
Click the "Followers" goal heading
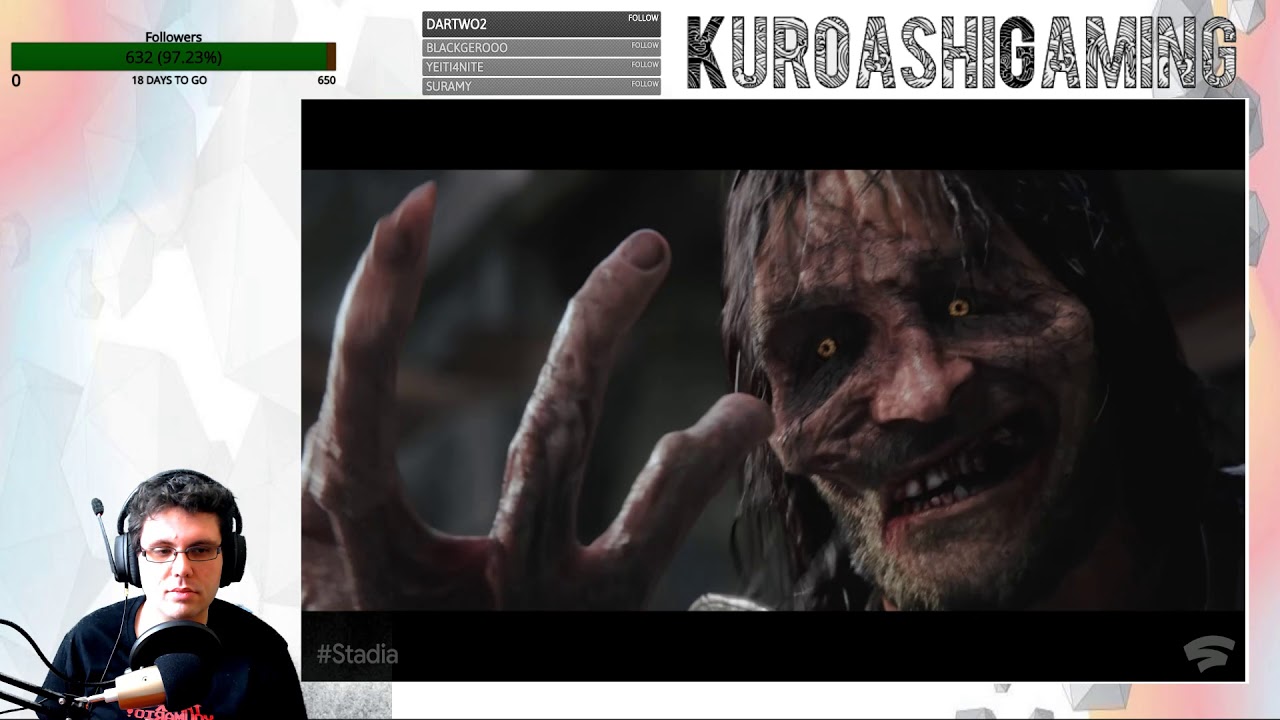173,37
